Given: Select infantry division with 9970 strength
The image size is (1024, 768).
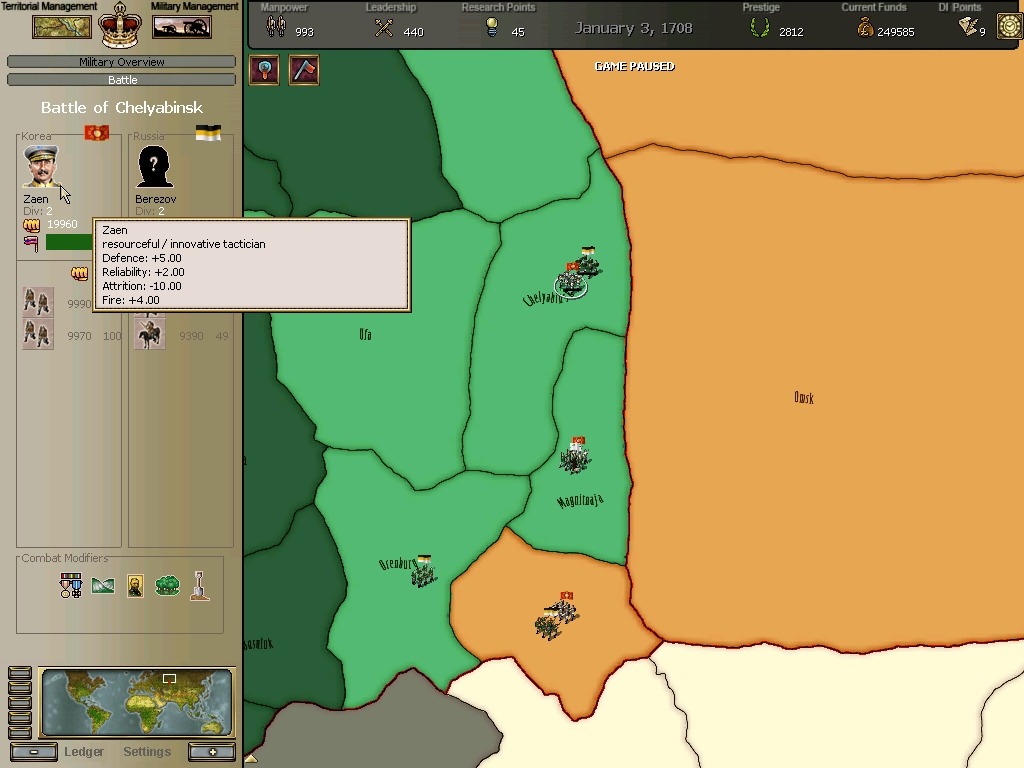Looking at the screenshot, I should [x=38, y=334].
